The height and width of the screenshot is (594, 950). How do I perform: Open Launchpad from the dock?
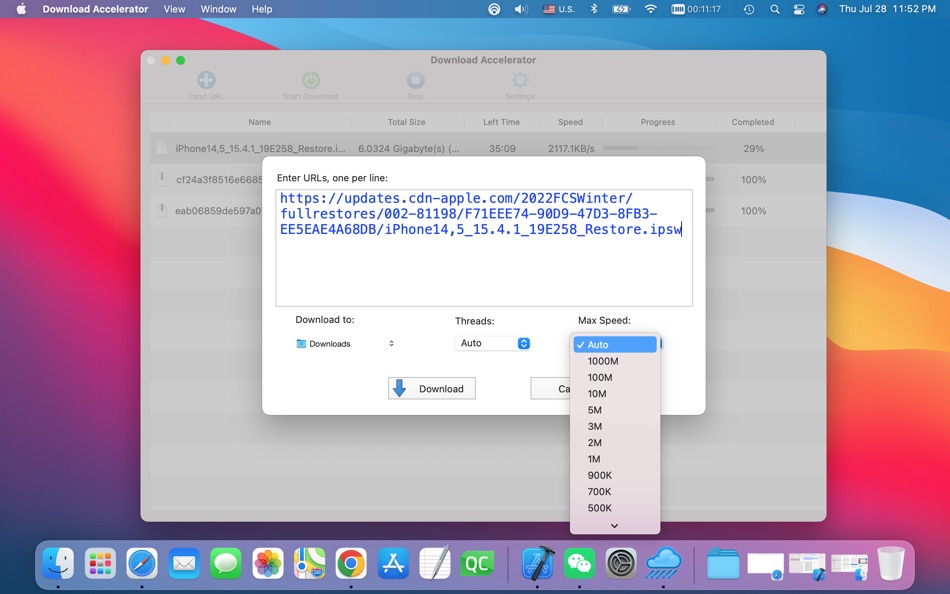(x=101, y=563)
